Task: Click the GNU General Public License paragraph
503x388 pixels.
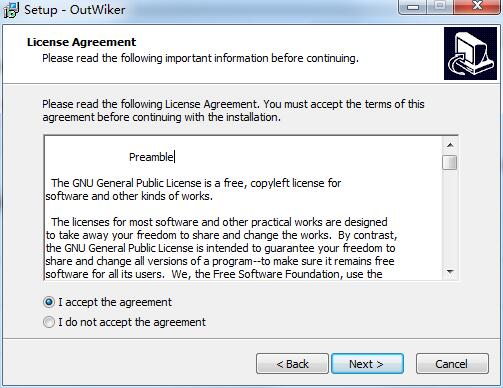Action: (193, 189)
